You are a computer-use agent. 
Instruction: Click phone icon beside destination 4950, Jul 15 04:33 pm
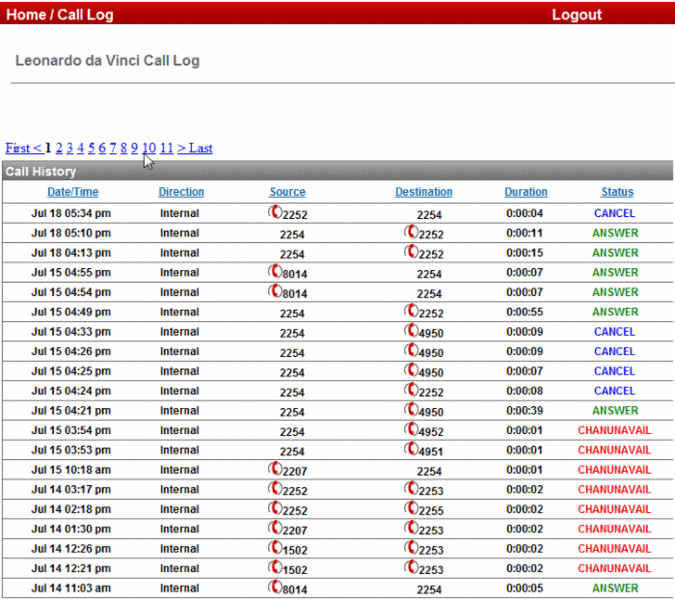[x=411, y=330]
